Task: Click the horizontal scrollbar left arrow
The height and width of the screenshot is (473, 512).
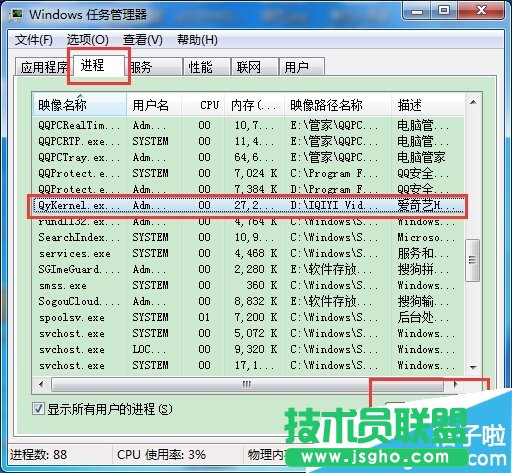Action: (41, 384)
